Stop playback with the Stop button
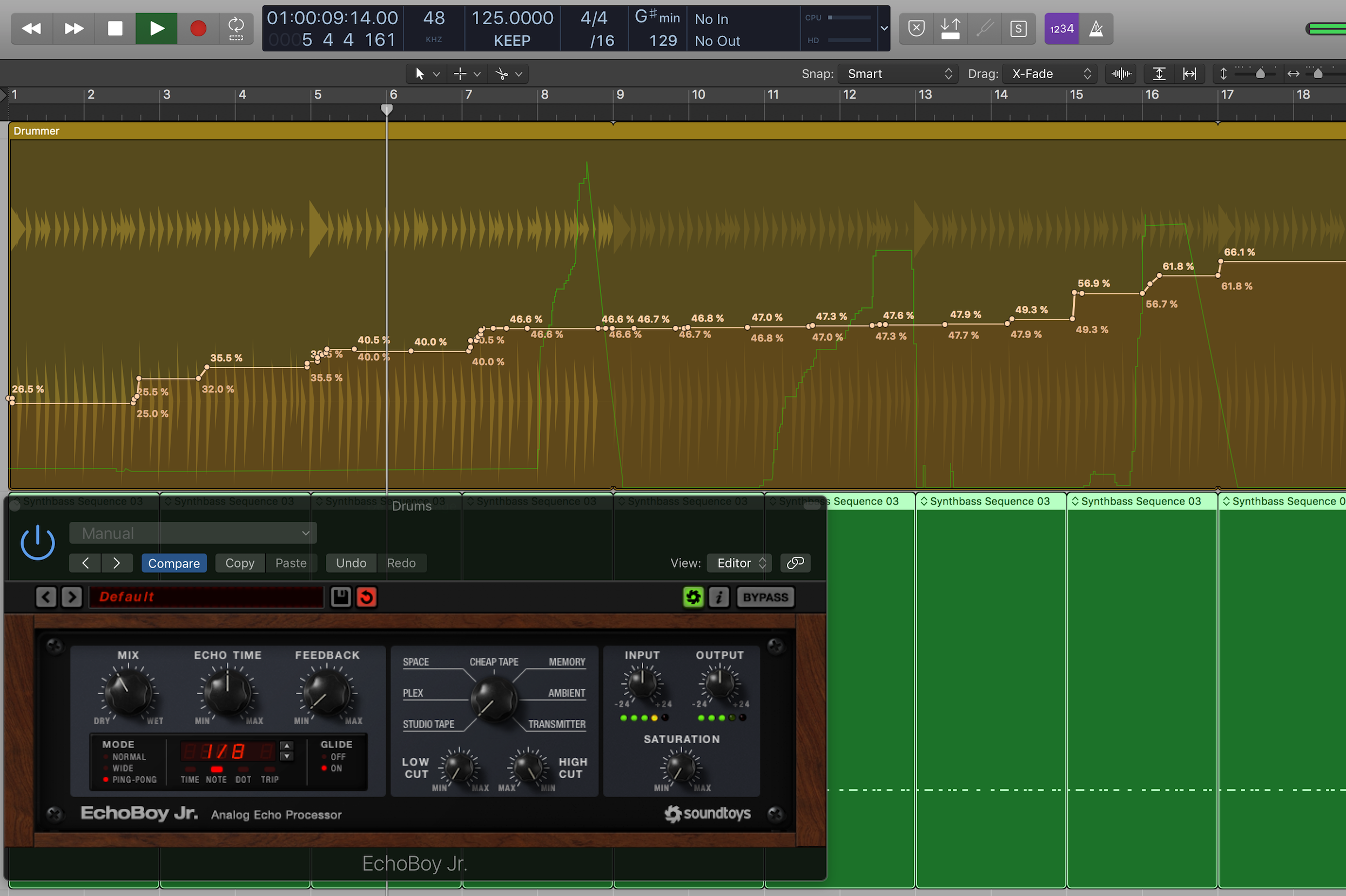The width and height of the screenshot is (1346, 896). point(115,29)
